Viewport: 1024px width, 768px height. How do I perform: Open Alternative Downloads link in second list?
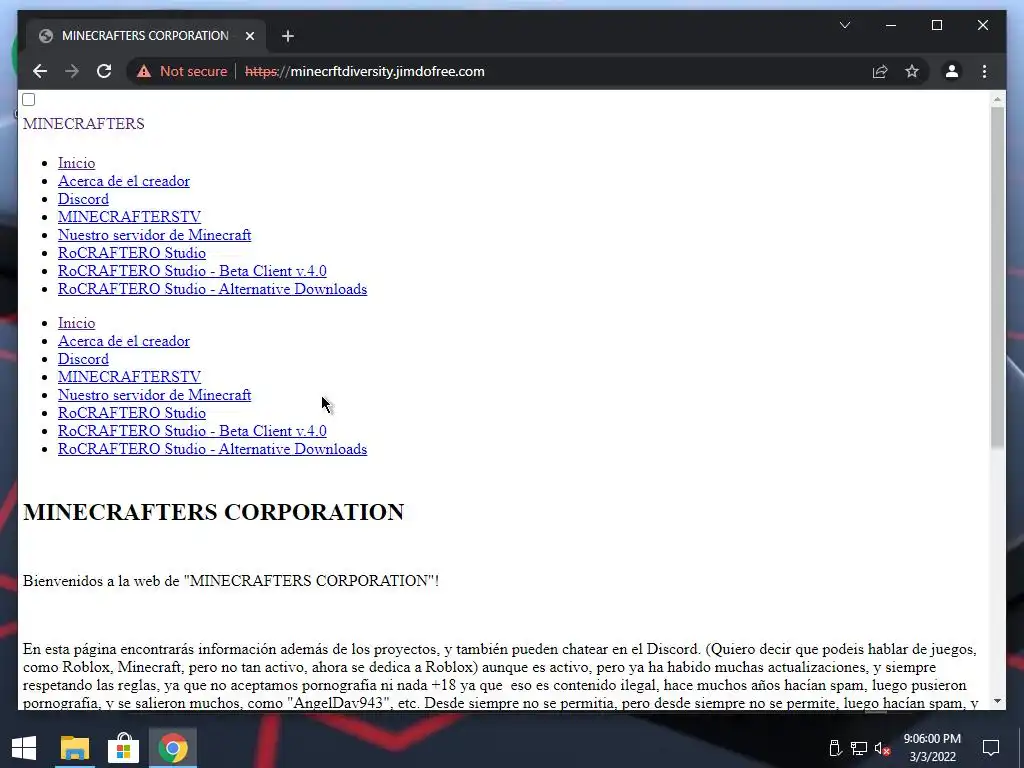212,449
